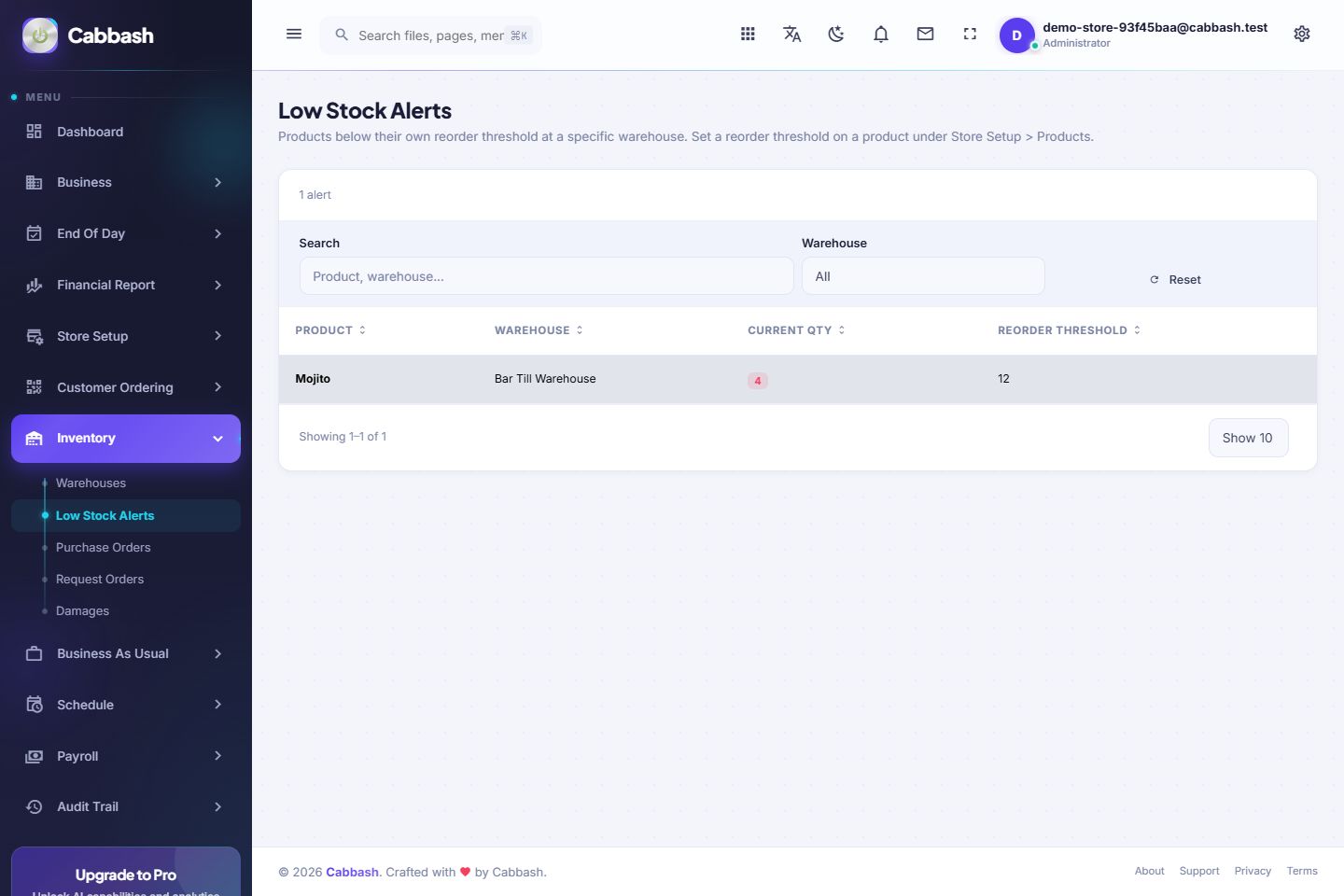Click the Mojito product row
1344x896 pixels.
(797, 379)
